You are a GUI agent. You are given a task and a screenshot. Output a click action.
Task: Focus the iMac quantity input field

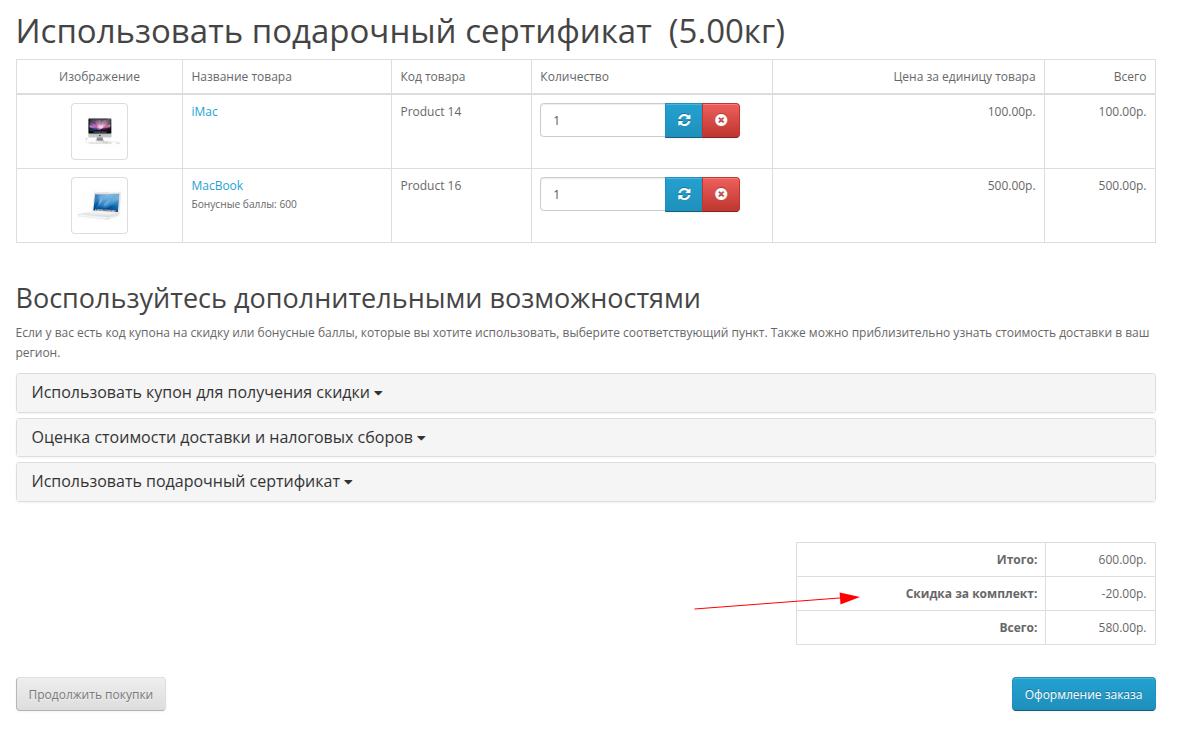[602, 120]
